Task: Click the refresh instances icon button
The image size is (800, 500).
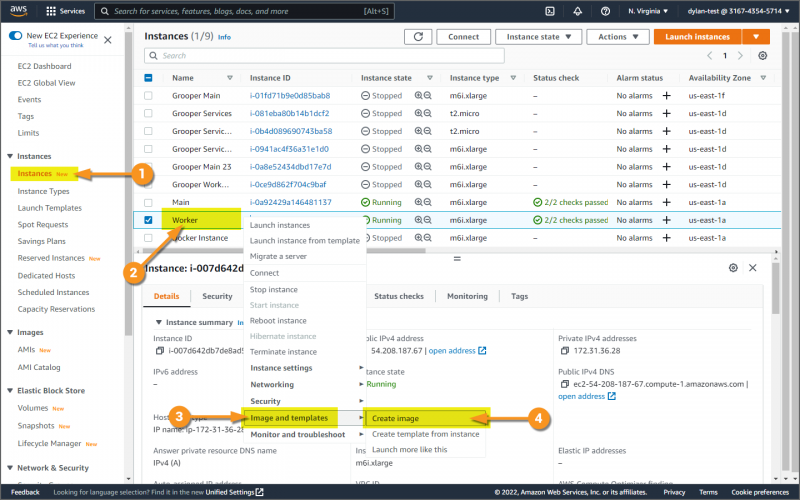Action: click(418, 37)
